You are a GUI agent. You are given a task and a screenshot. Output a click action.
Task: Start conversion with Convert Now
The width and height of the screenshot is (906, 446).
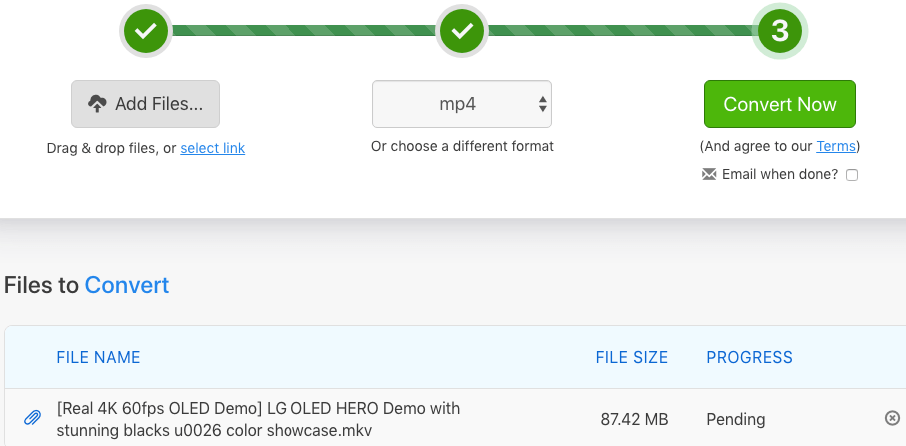tap(780, 104)
